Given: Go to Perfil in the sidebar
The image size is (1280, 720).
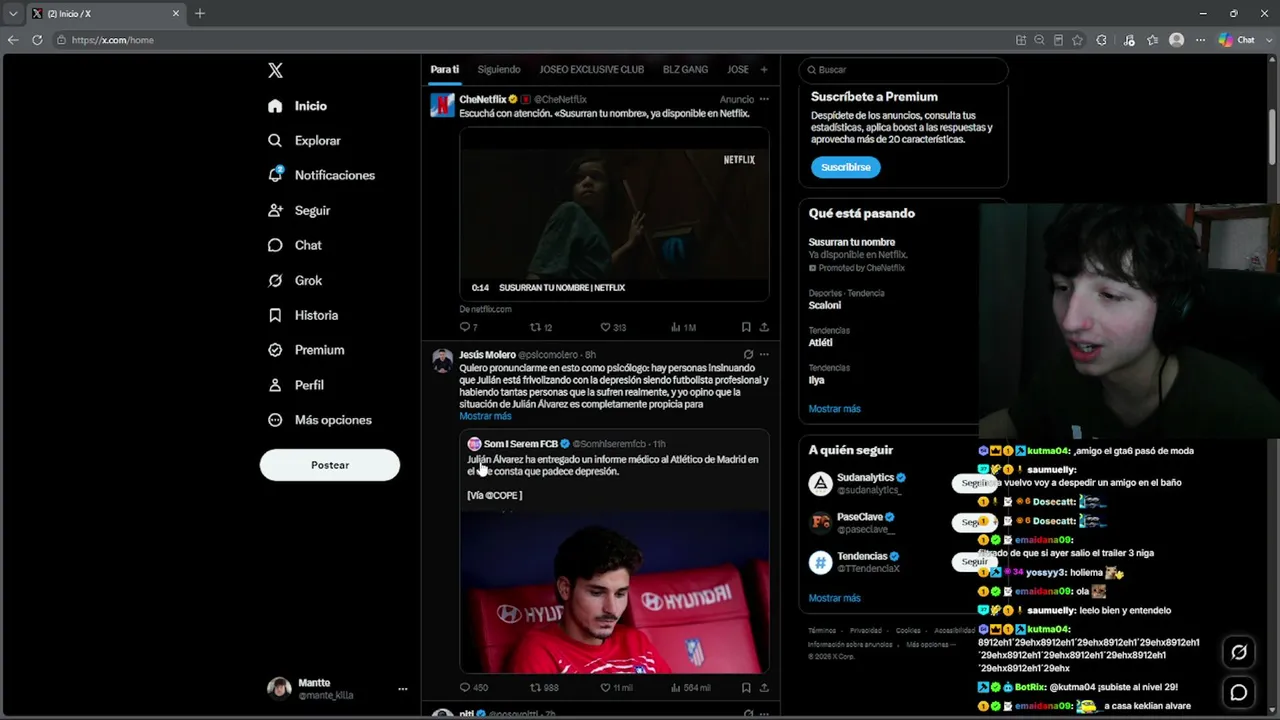Looking at the screenshot, I should 295,385.
